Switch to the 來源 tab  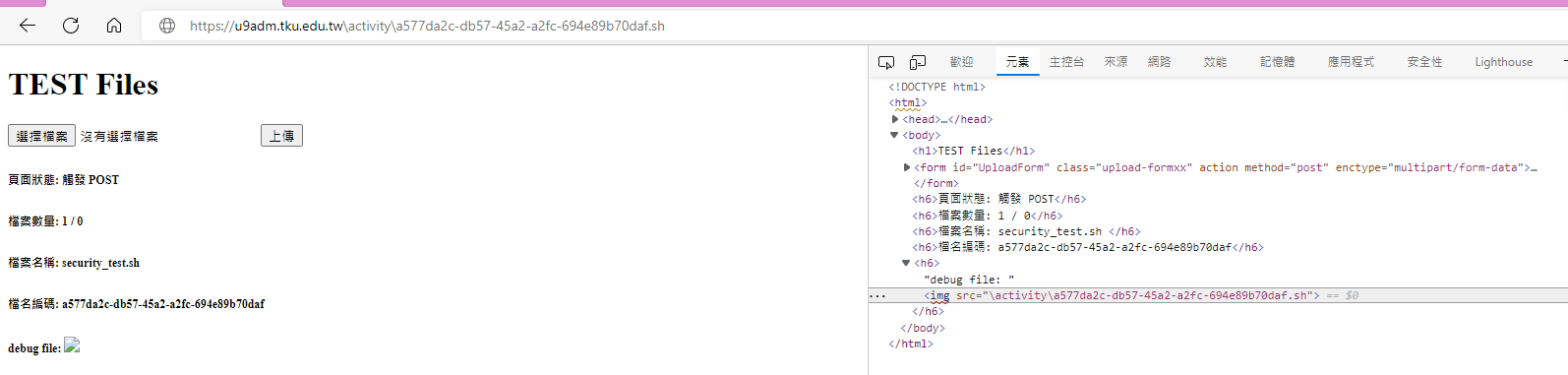(1116, 62)
